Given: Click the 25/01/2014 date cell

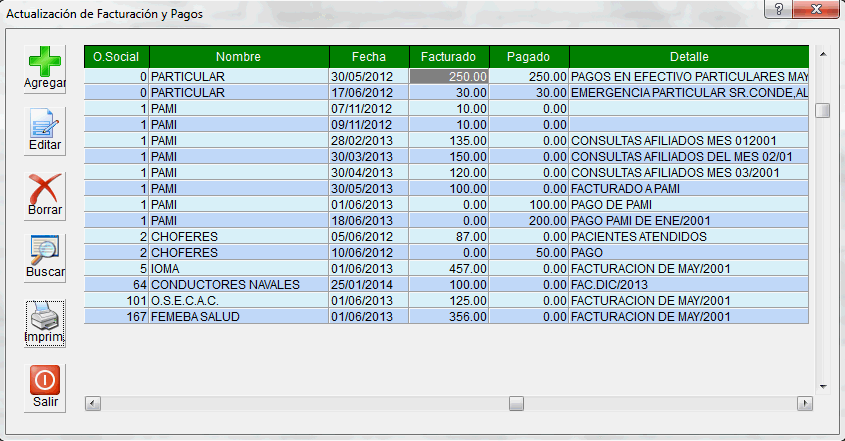Looking at the screenshot, I should pyautogui.click(x=369, y=285).
